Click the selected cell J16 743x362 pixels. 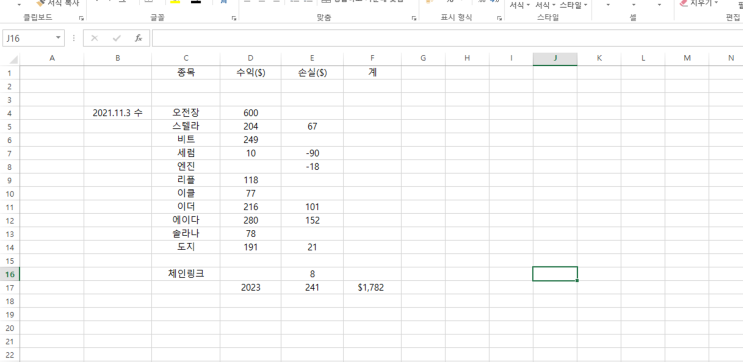[x=555, y=274]
